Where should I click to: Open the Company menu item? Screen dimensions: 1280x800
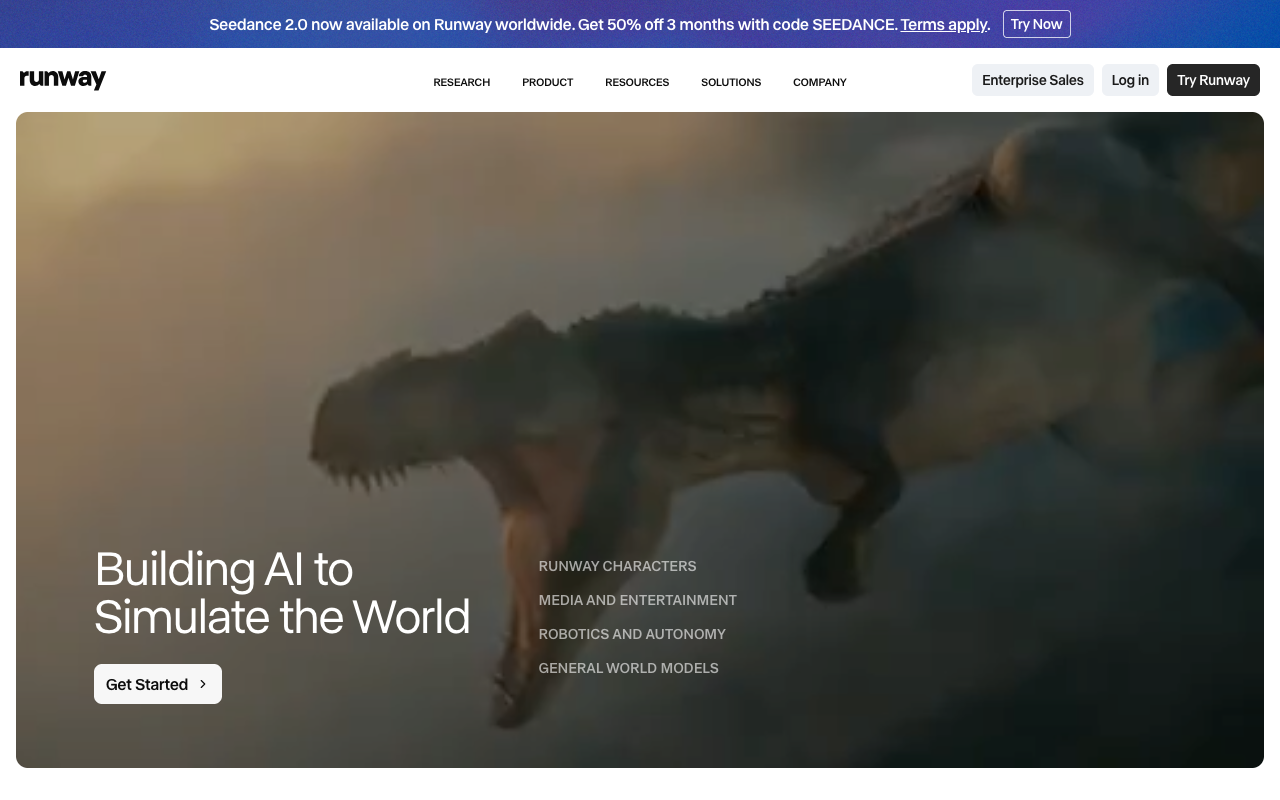(819, 82)
